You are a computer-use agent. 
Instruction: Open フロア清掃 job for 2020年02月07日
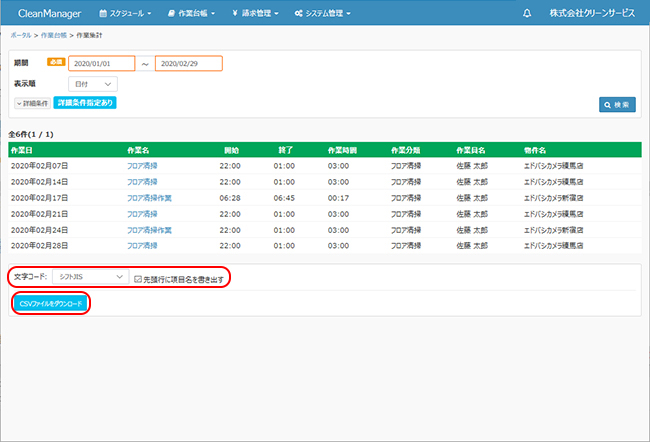point(142,166)
